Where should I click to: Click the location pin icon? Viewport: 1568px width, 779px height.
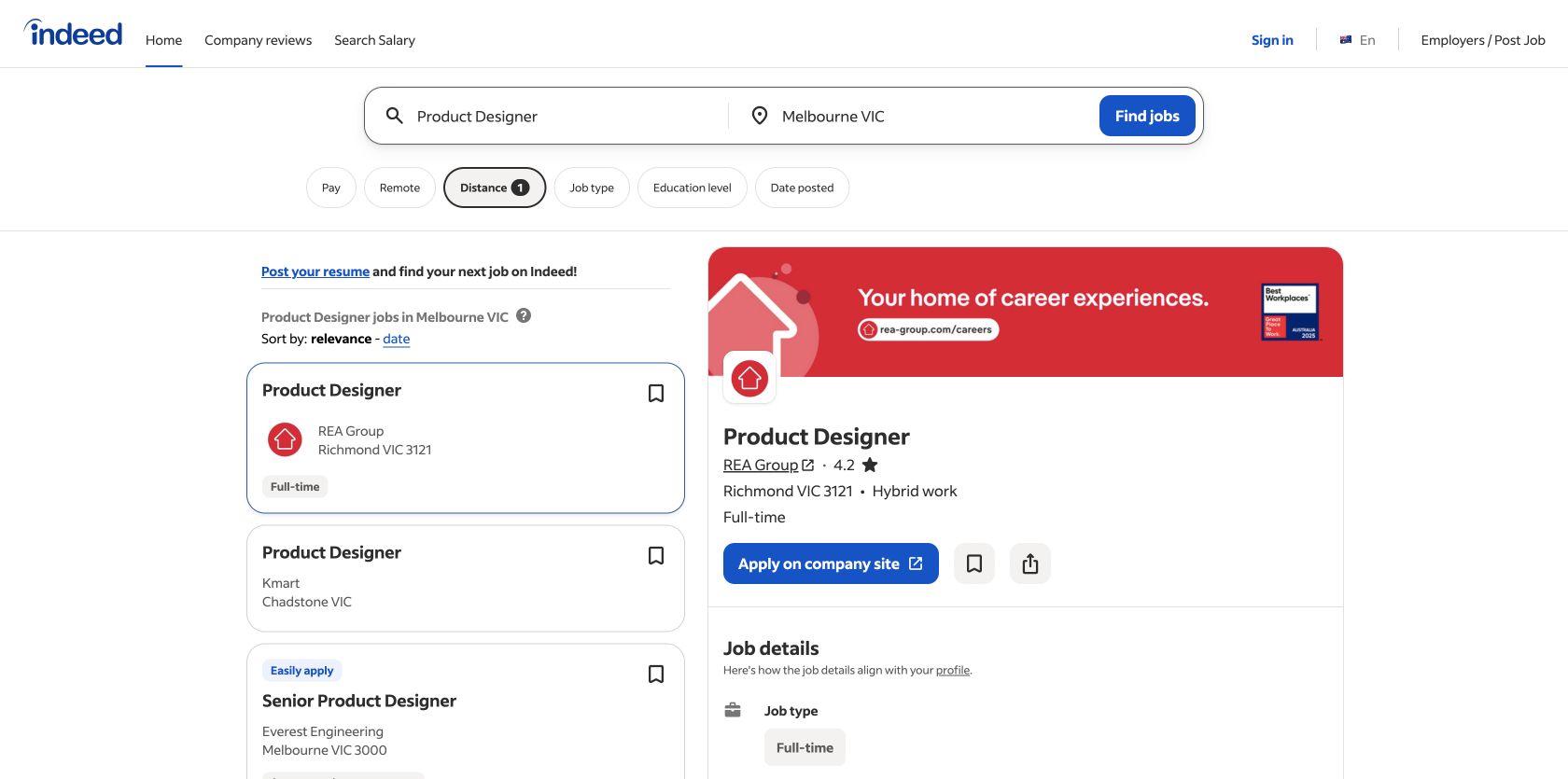click(760, 116)
